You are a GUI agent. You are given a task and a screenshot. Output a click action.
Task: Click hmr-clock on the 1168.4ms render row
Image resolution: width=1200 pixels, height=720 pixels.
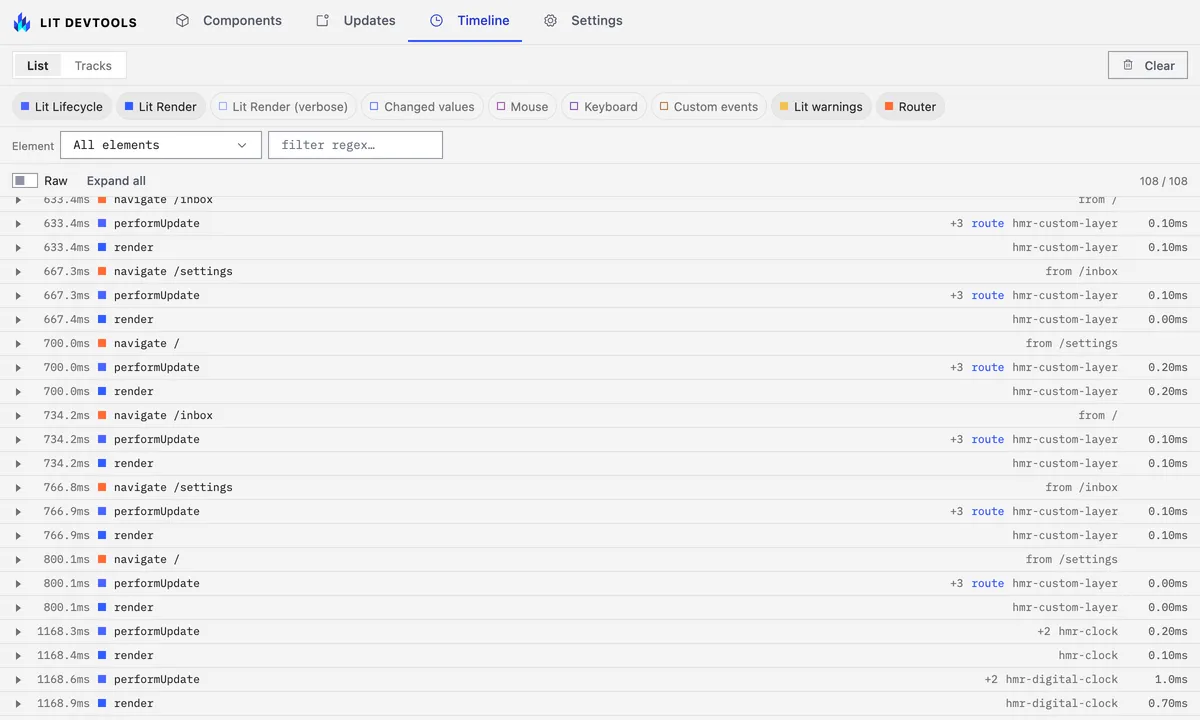[x=1088, y=655]
